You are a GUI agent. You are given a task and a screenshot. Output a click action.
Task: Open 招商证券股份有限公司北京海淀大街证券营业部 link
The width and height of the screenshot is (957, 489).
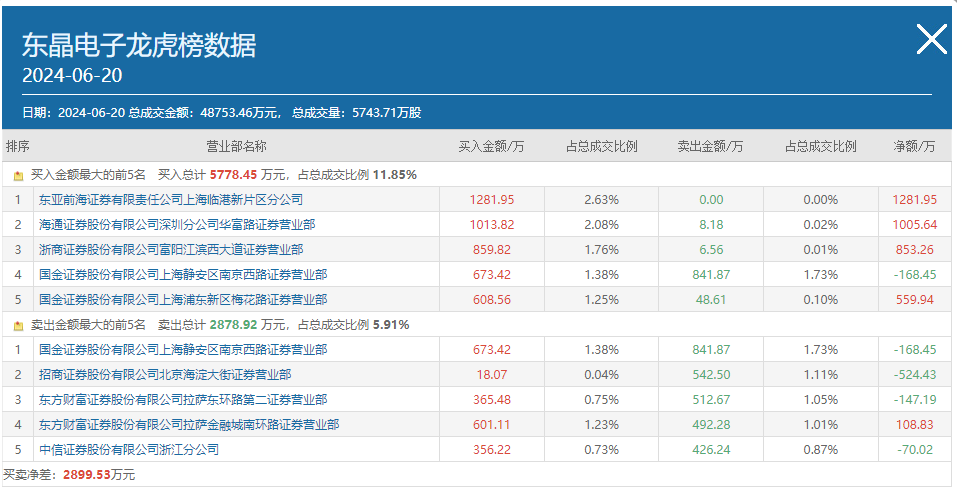pyautogui.click(x=165, y=375)
